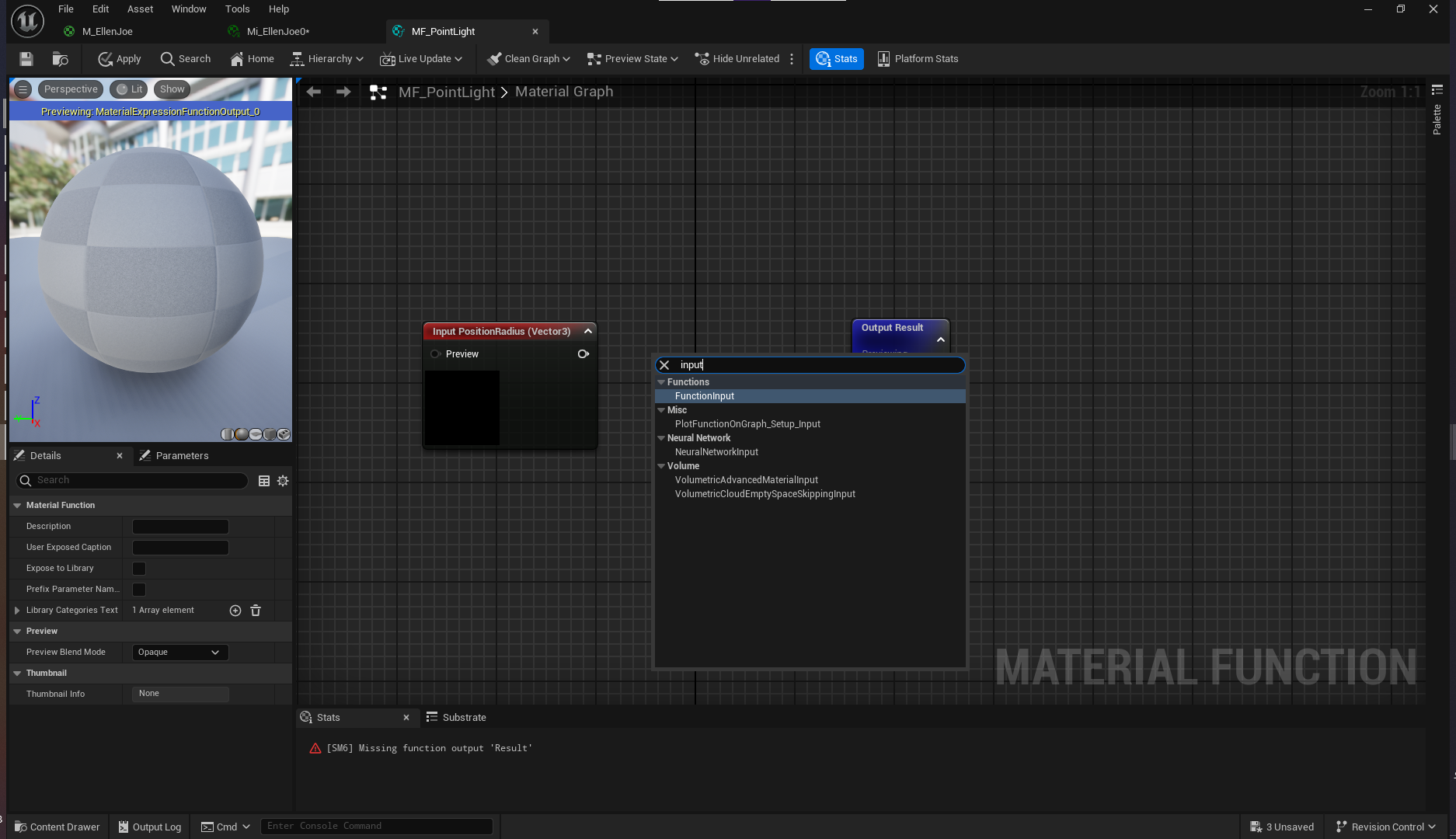Close the Stats panel tab
The image size is (1456, 839).
click(406, 718)
